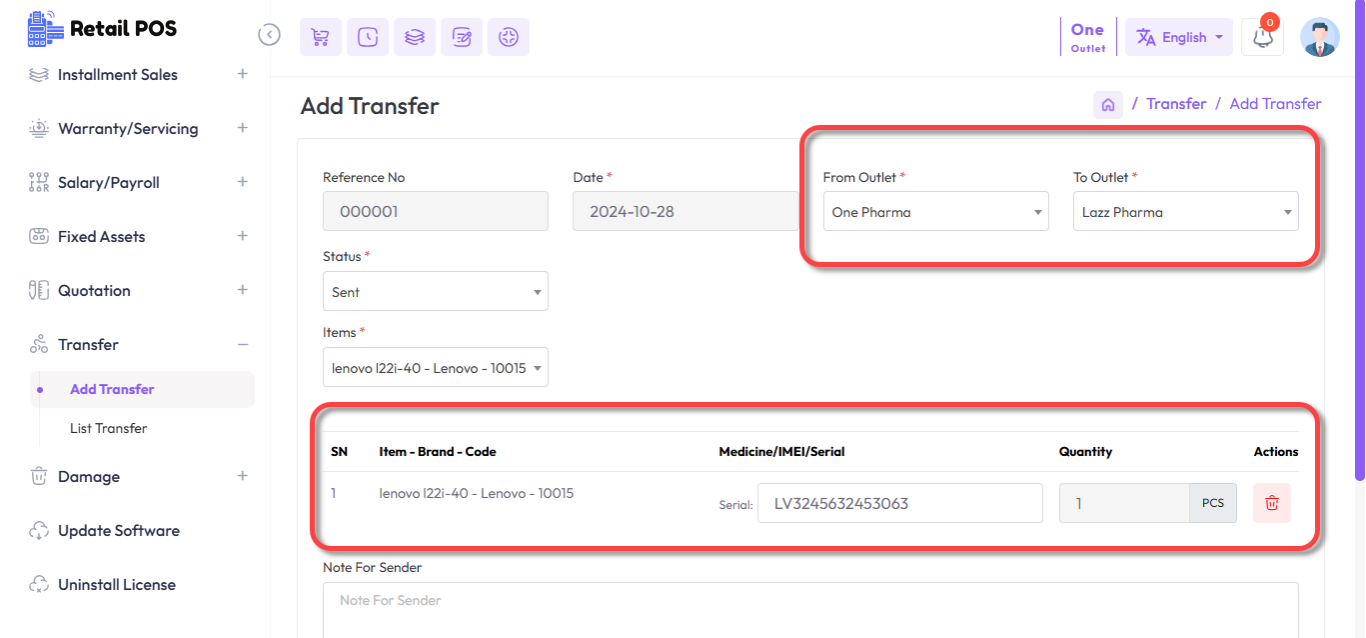Select the stacked layers quick-access icon
The width and height of the screenshot is (1366, 638).
coord(414,36)
